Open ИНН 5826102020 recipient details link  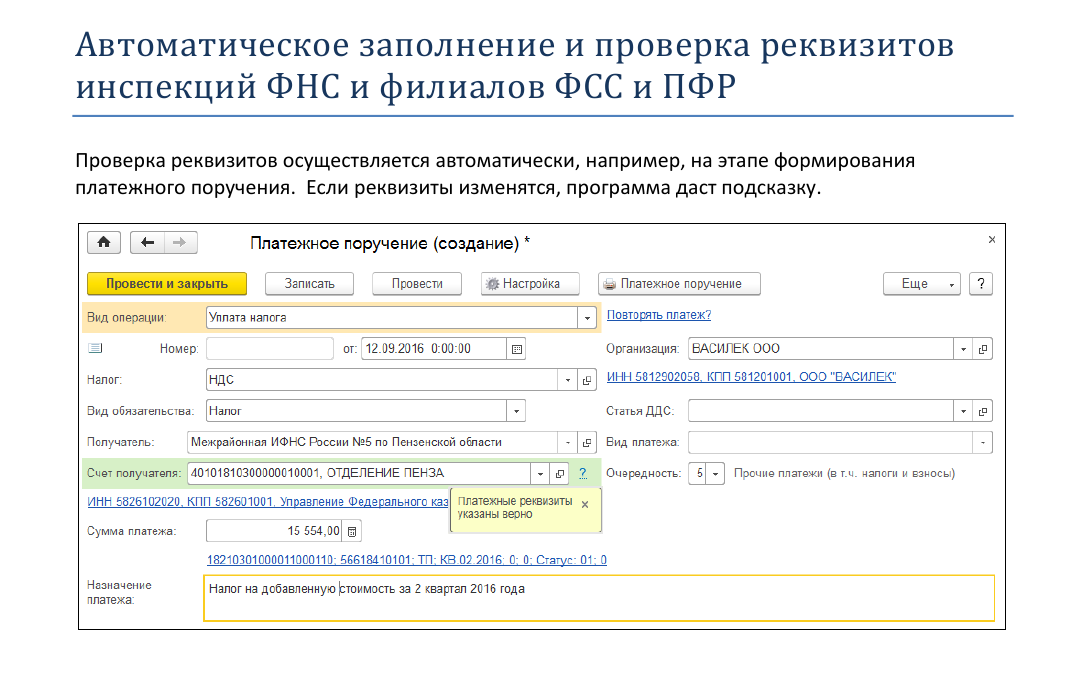[x=268, y=502]
